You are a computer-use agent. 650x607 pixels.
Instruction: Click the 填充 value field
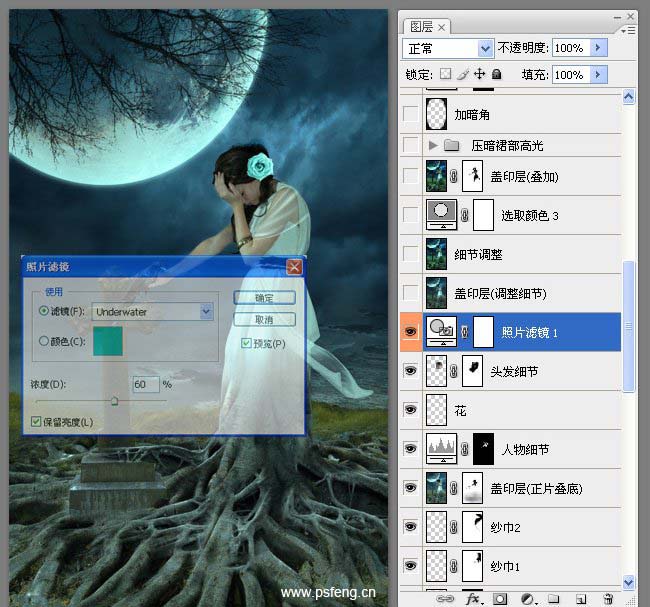(x=571, y=75)
